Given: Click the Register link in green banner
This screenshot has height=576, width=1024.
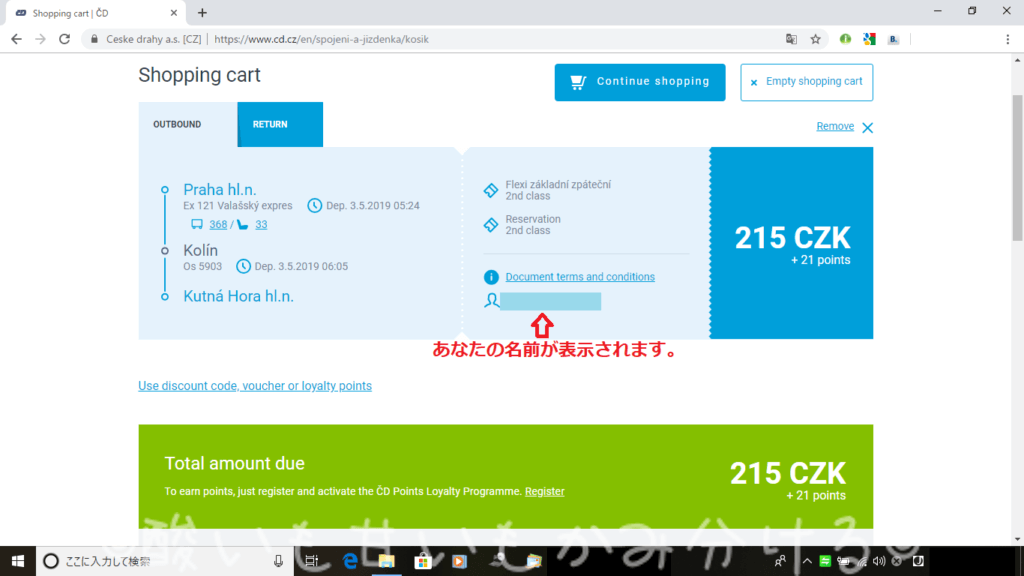Looking at the screenshot, I should pos(545,492).
